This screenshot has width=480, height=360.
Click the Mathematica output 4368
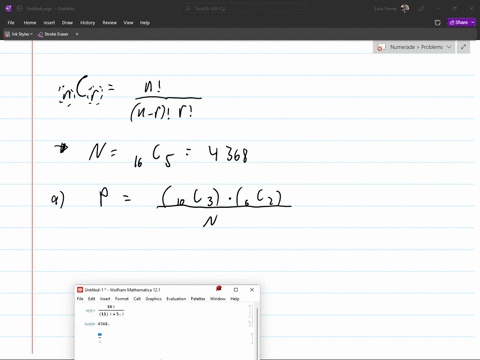[x=103, y=324]
